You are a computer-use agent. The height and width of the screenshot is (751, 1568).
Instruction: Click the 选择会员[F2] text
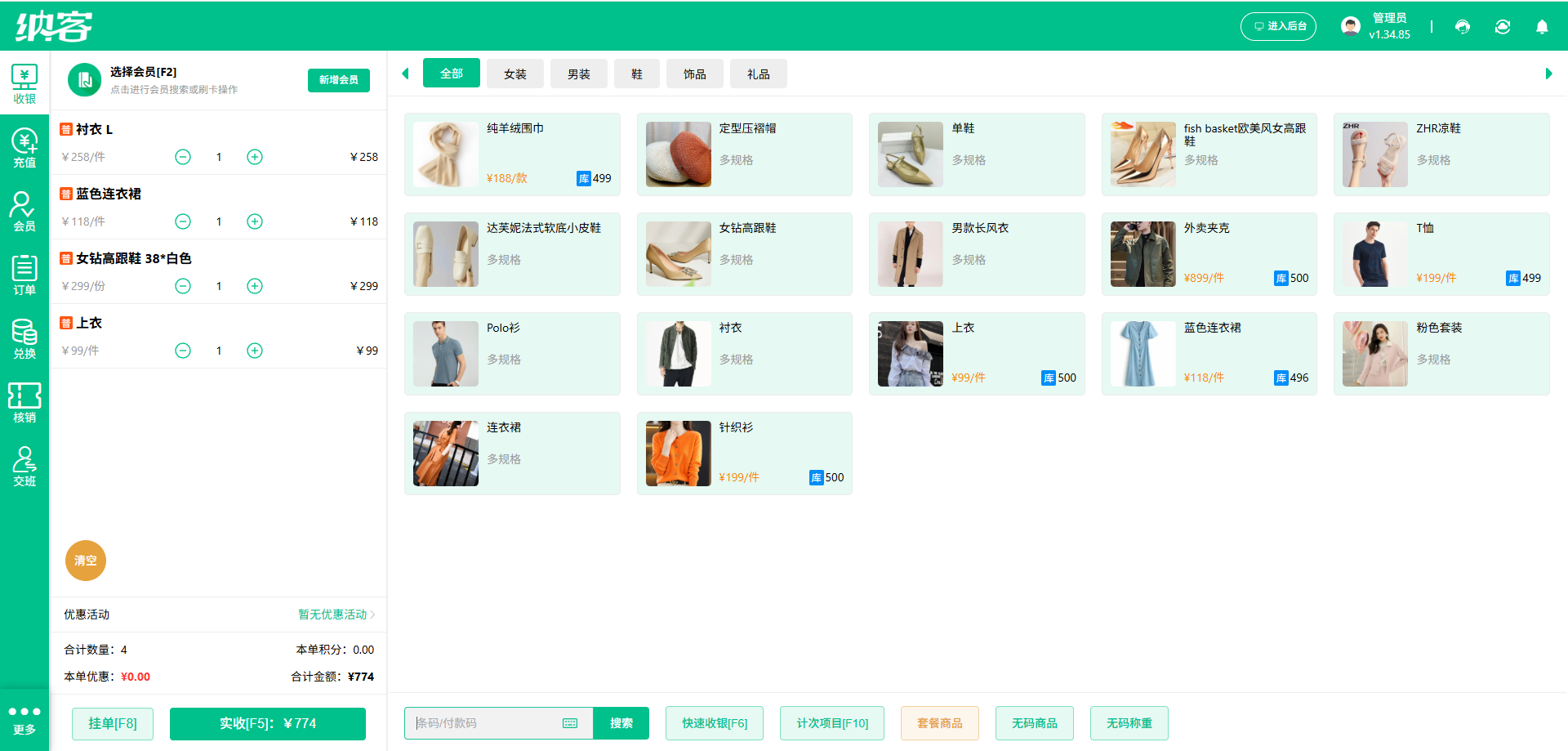point(143,72)
